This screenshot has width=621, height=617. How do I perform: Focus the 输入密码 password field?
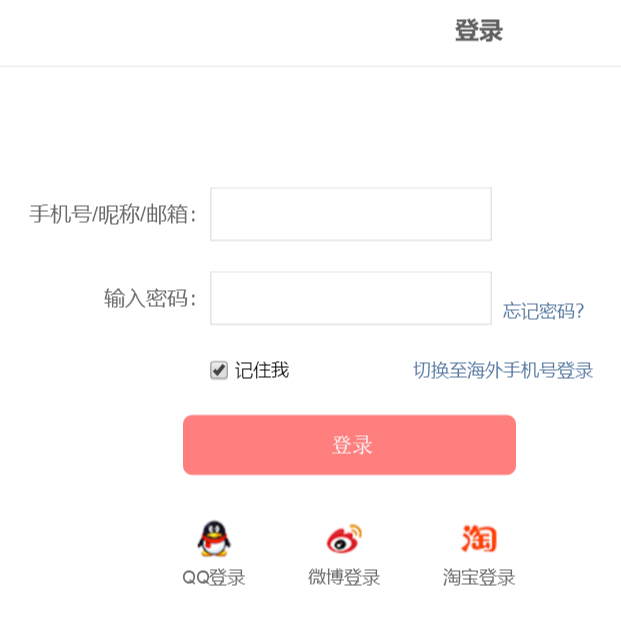point(350,298)
